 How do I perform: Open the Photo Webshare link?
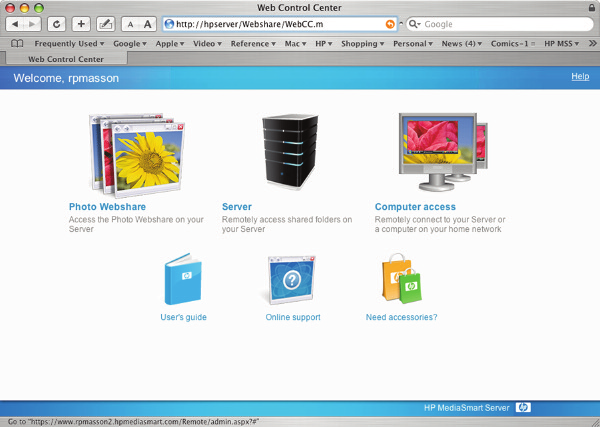point(107,207)
